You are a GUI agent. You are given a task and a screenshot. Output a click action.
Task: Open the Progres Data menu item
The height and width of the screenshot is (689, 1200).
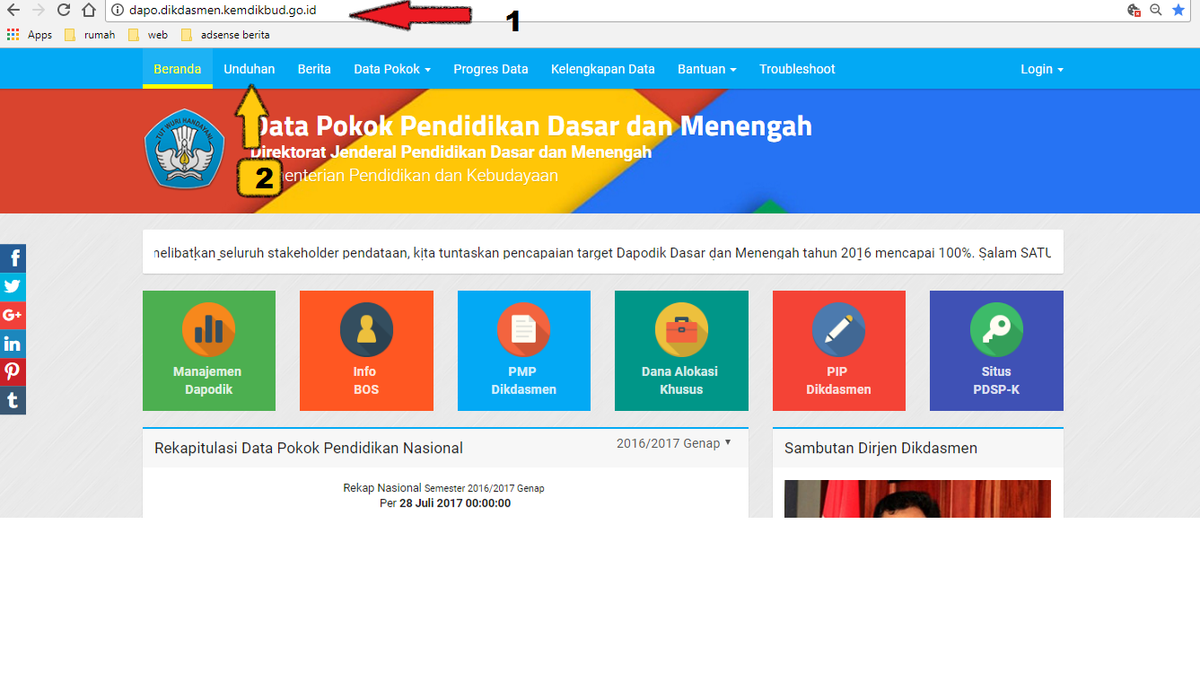point(491,69)
